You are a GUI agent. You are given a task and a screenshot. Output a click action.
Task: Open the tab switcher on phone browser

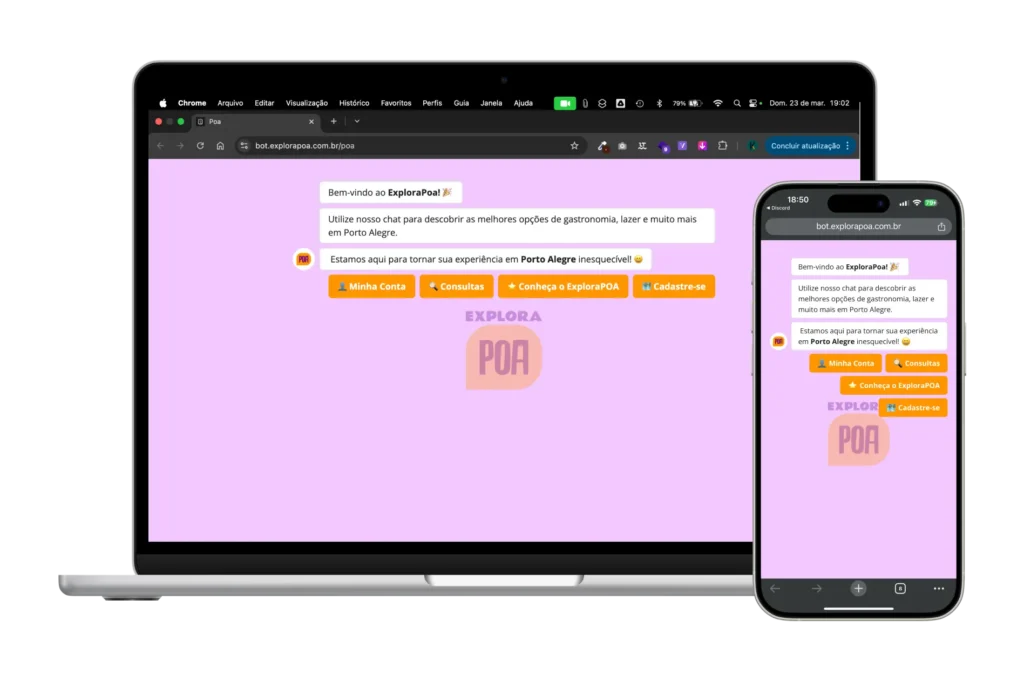coord(900,589)
